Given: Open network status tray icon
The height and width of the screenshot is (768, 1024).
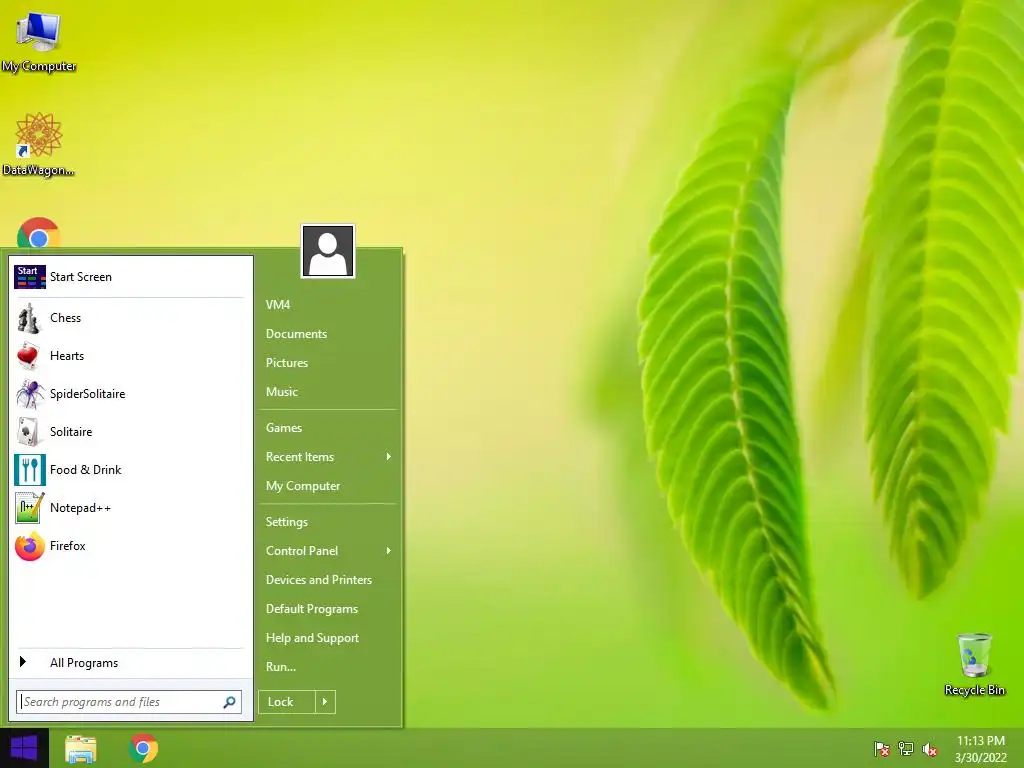Looking at the screenshot, I should [x=906, y=749].
